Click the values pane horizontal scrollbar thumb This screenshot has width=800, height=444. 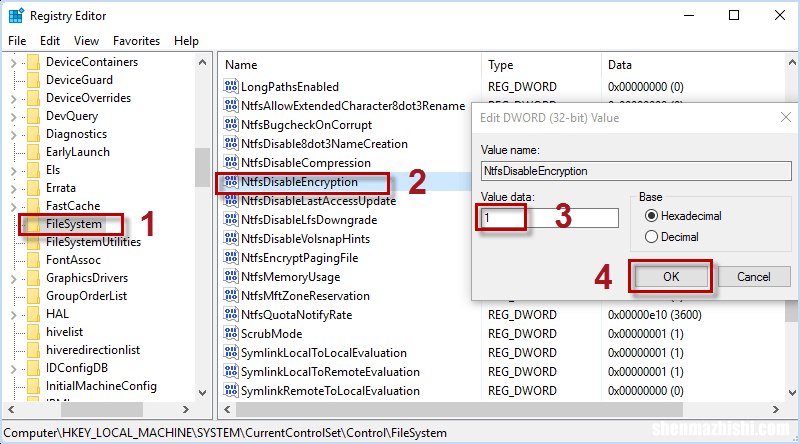[459, 409]
